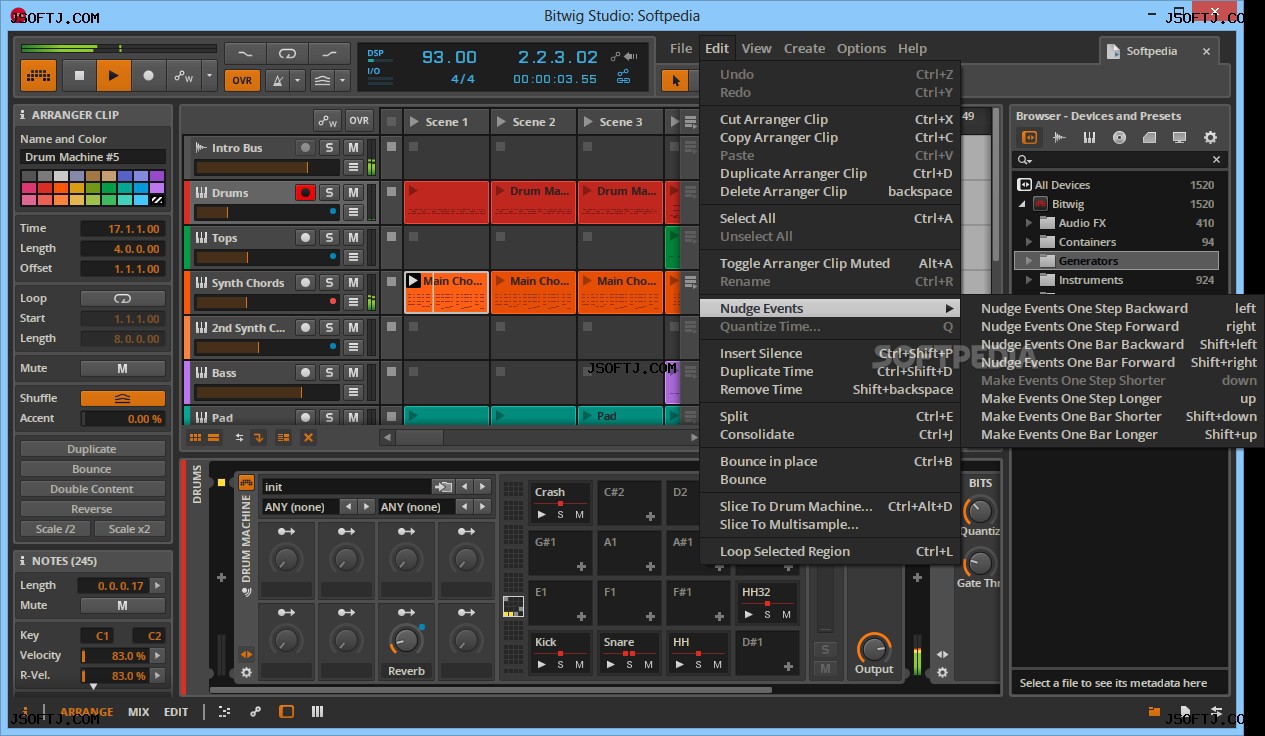This screenshot has width=1265, height=736.
Task: Select All Devices in browser
Action: [x=1115, y=185]
